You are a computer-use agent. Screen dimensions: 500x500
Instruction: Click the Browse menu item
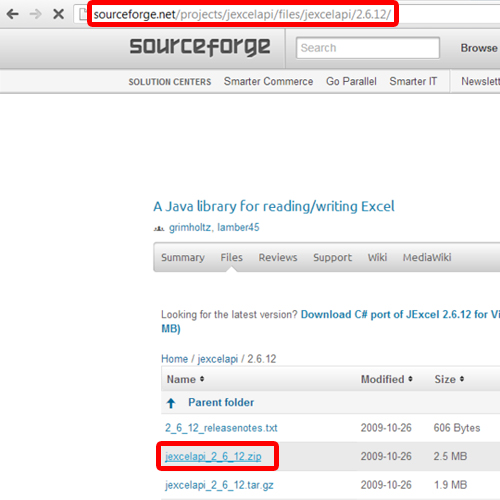pos(479,48)
